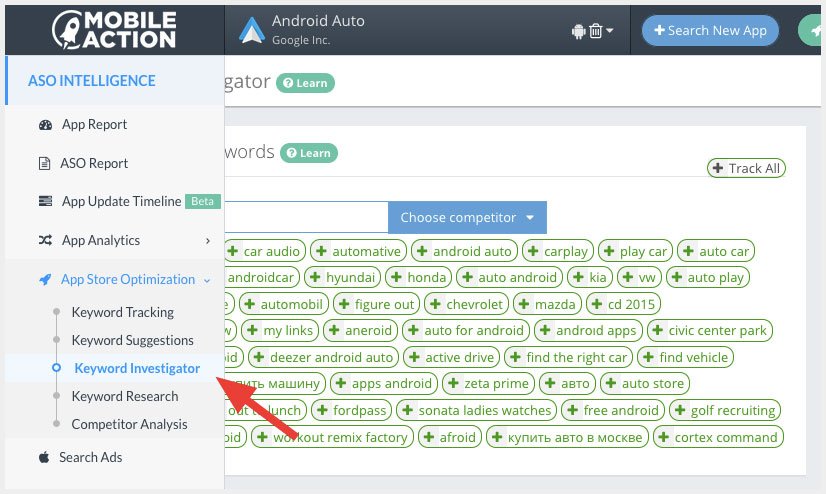Add keyword 'vw' via plus icon
The height and width of the screenshot is (494, 826).
click(x=627, y=277)
